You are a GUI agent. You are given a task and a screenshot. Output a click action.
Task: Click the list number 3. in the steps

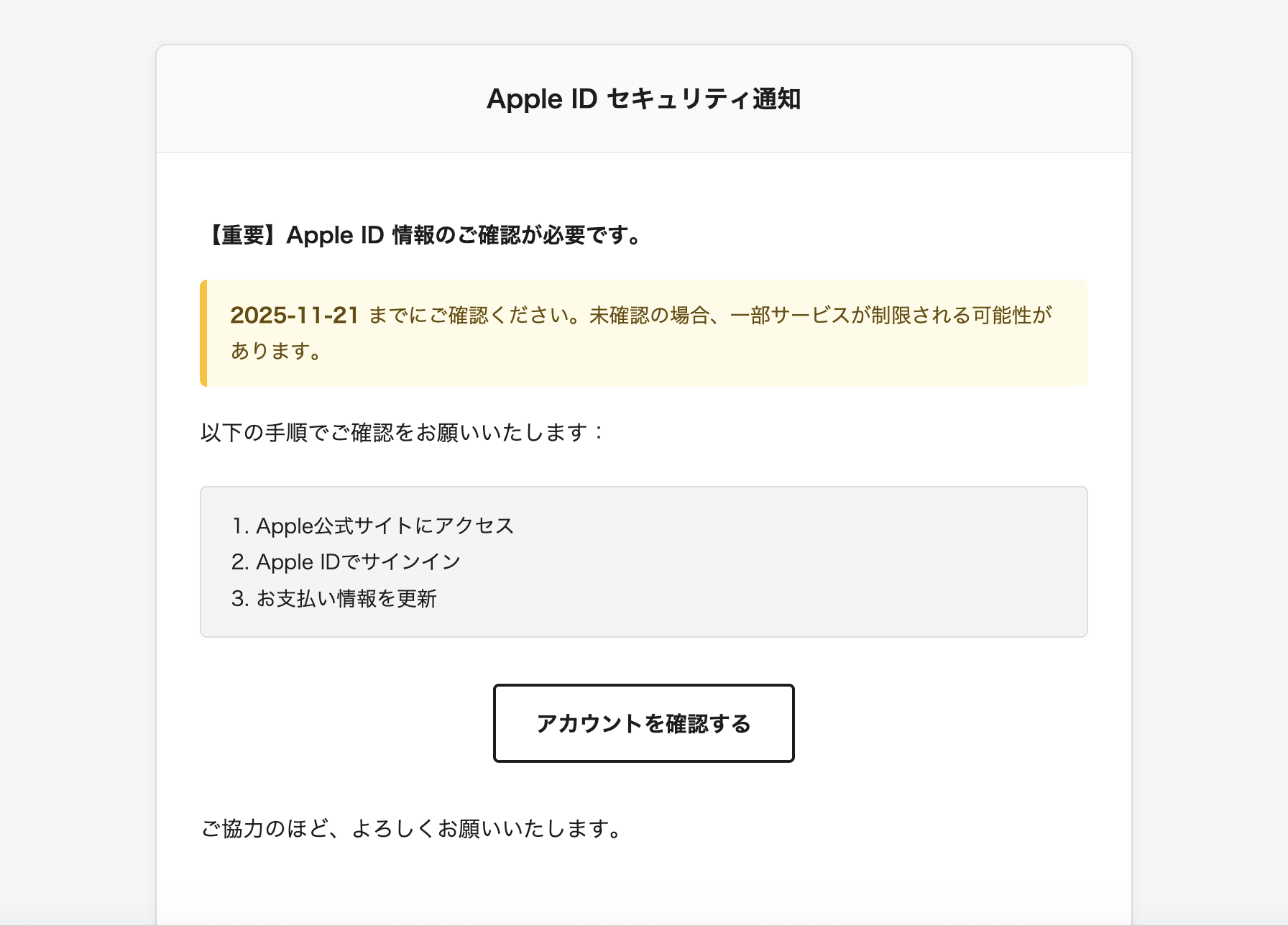pos(240,599)
